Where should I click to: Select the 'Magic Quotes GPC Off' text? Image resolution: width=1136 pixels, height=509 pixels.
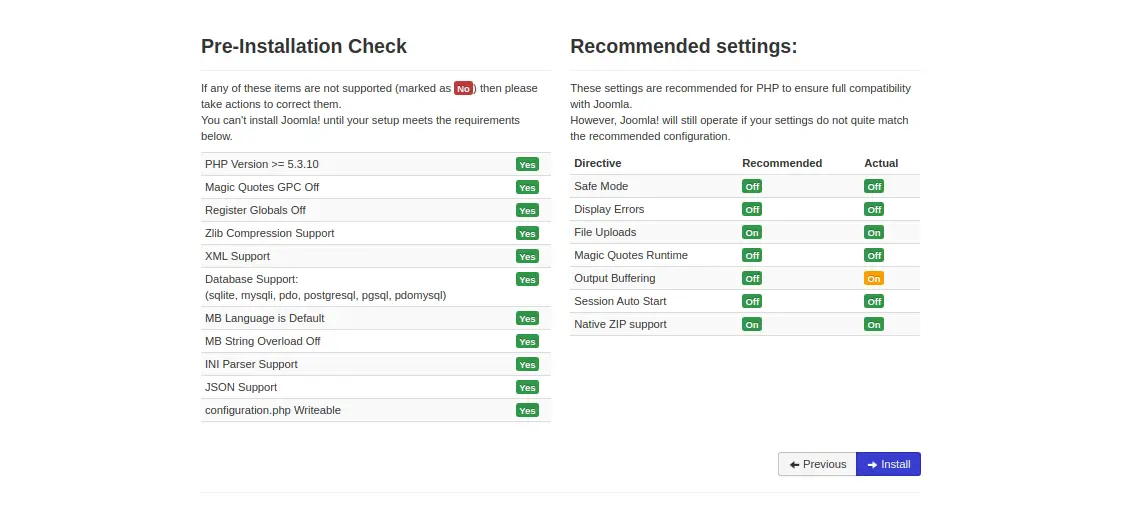point(262,188)
